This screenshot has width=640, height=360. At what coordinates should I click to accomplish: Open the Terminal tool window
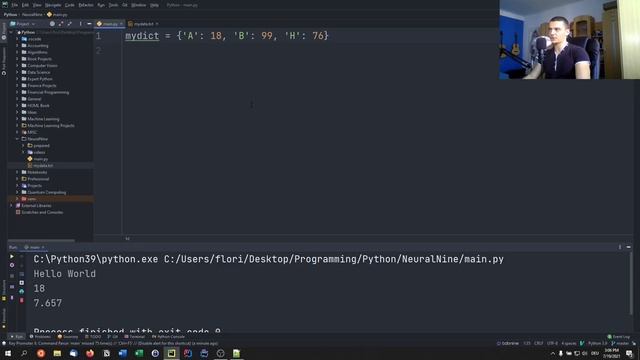pyautogui.click(x=135, y=337)
